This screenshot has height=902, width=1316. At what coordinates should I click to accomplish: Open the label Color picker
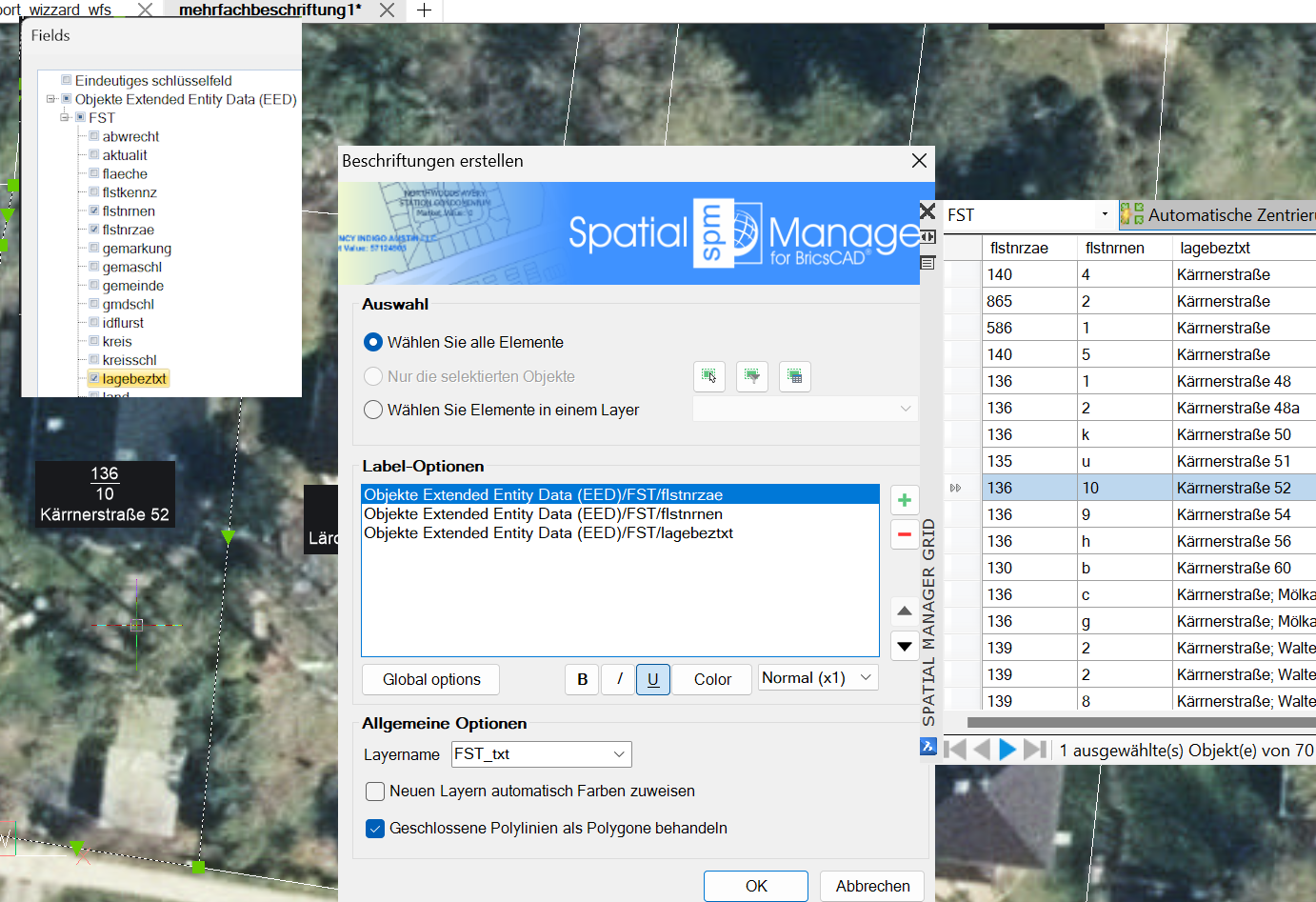coord(711,679)
